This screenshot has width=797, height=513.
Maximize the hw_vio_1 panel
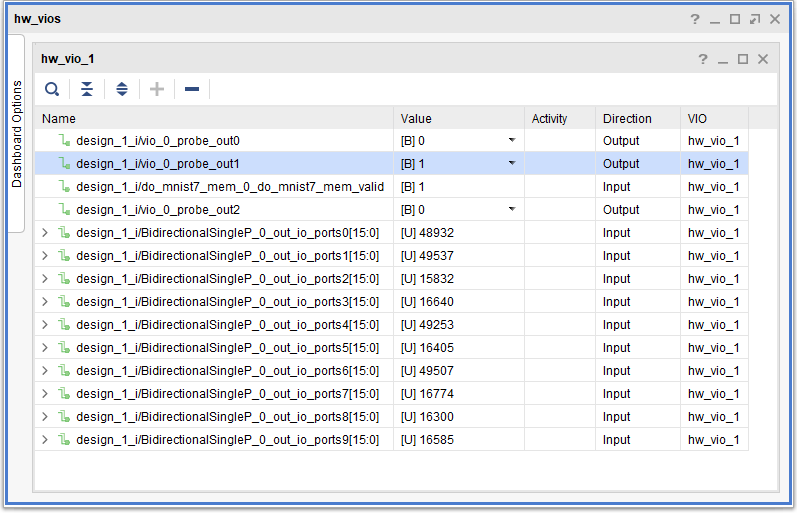pyautogui.click(x=743, y=59)
